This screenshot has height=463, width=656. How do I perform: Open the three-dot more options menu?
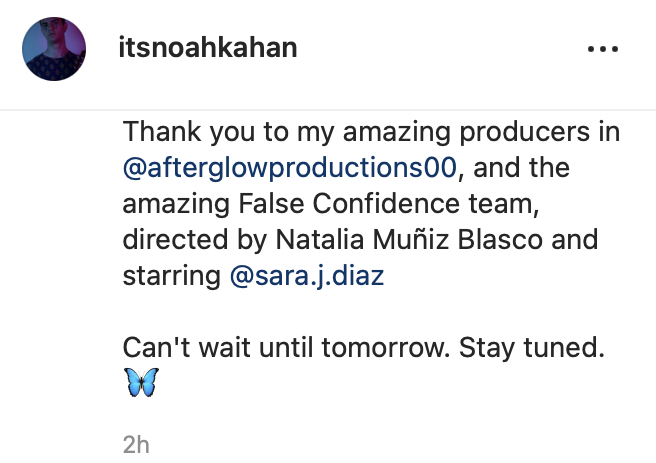tap(603, 49)
